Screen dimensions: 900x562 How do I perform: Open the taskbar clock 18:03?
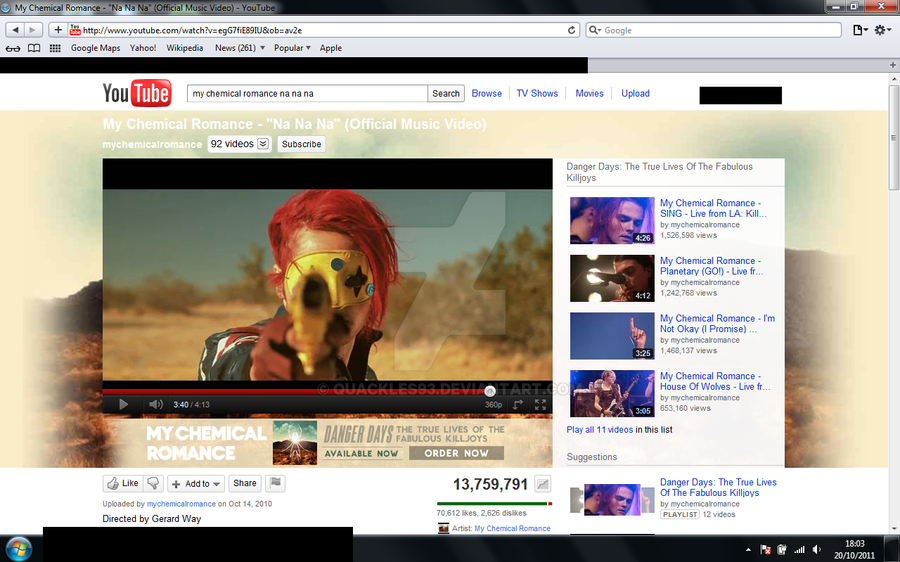click(x=854, y=549)
